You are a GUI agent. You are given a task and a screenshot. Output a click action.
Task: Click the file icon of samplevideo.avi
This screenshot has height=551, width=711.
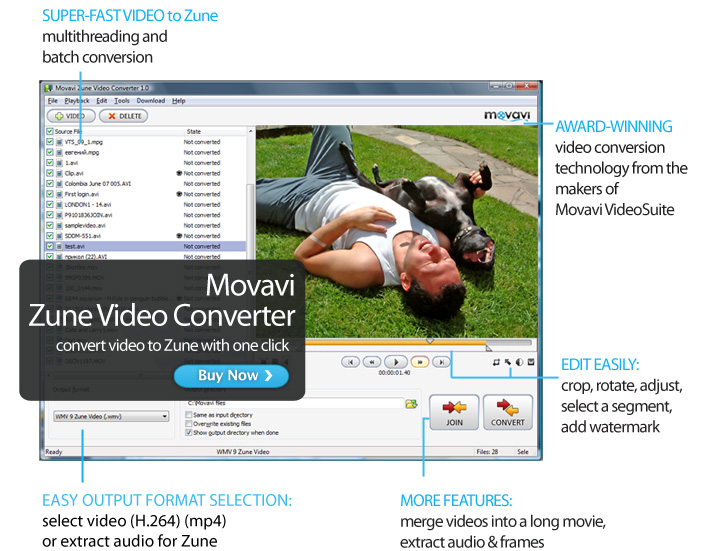pyautogui.click(x=59, y=225)
